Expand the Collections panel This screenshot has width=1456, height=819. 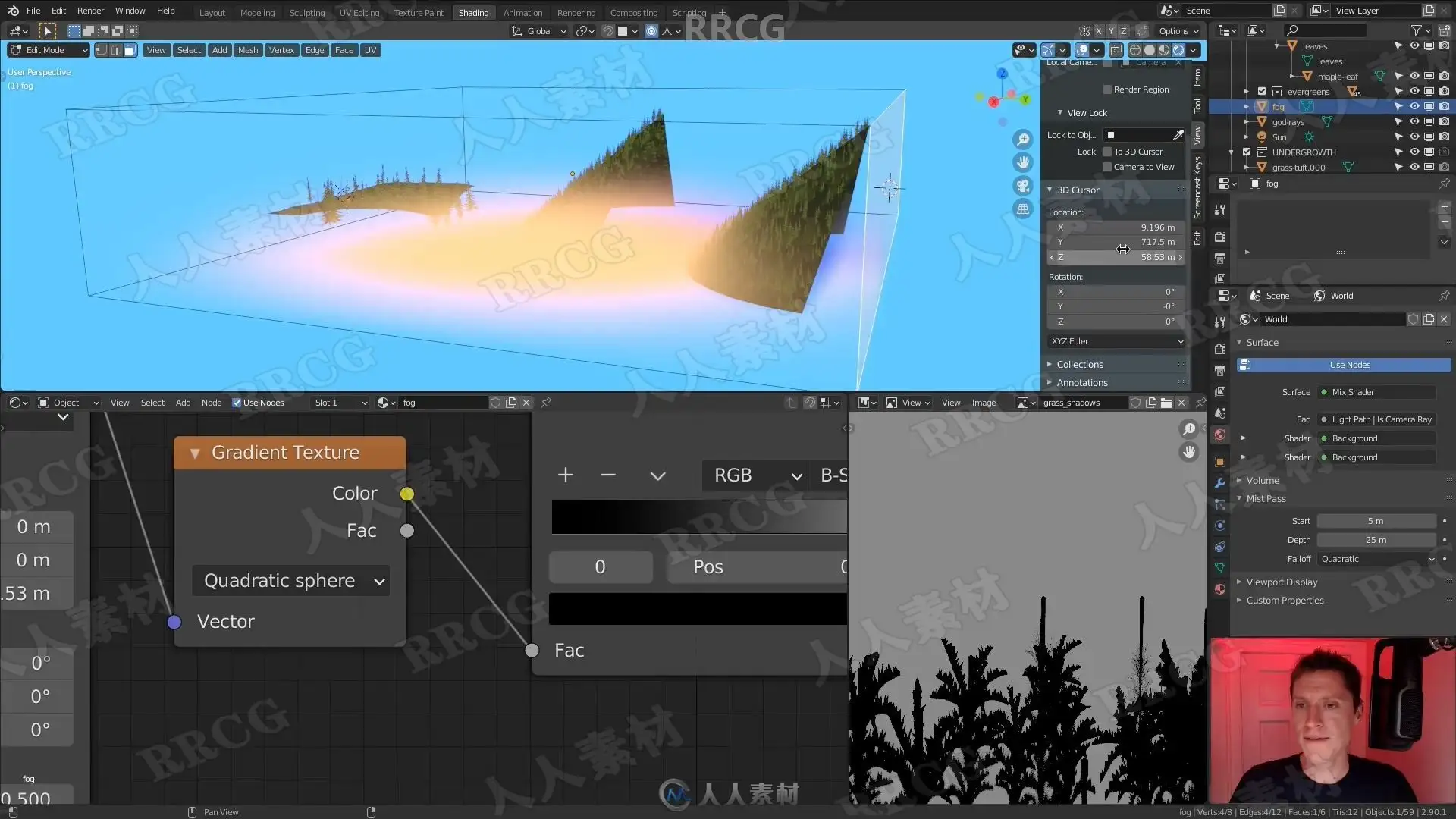point(1079,365)
